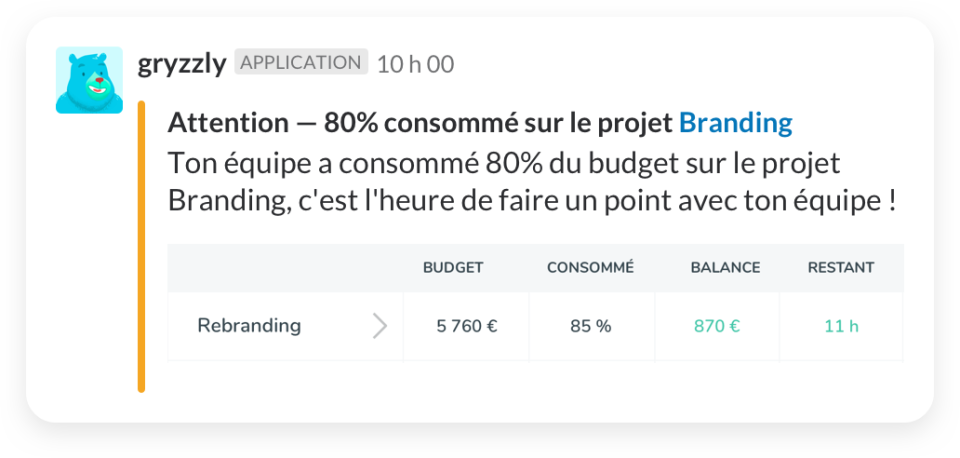Click the Attention 80% consommé heading

click(421, 123)
